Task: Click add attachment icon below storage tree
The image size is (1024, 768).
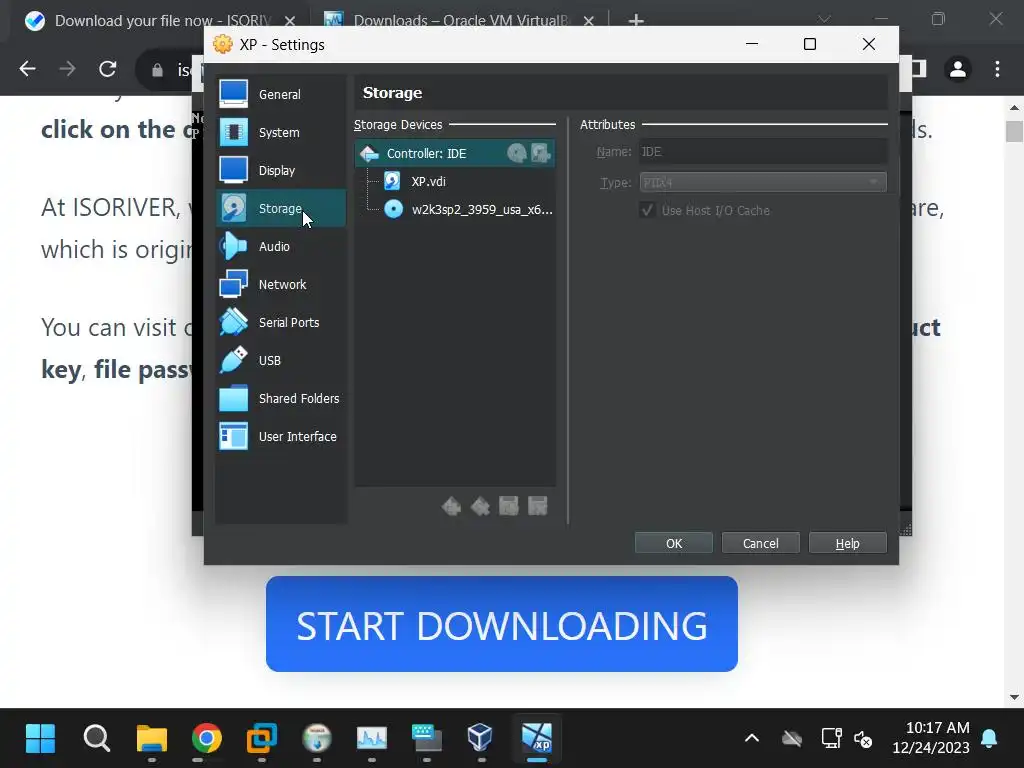Action: coord(509,506)
